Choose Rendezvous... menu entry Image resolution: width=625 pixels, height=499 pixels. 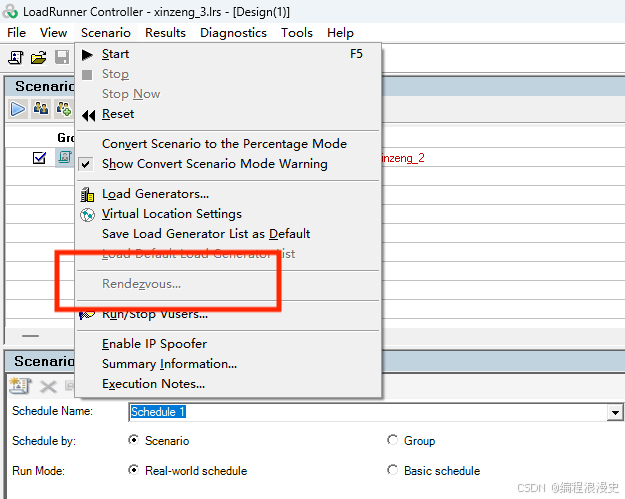[228, 284]
